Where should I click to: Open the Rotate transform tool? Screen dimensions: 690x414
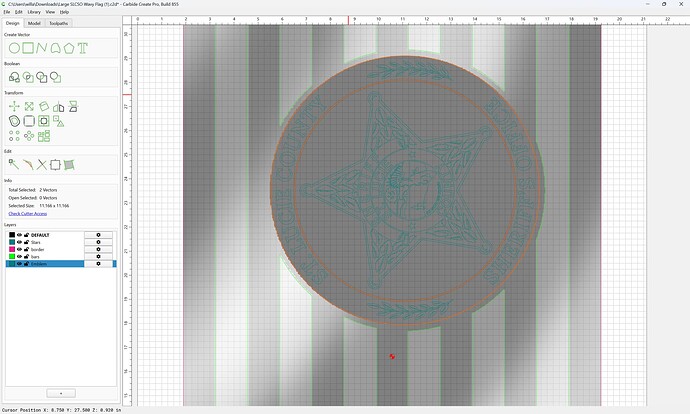click(44, 106)
